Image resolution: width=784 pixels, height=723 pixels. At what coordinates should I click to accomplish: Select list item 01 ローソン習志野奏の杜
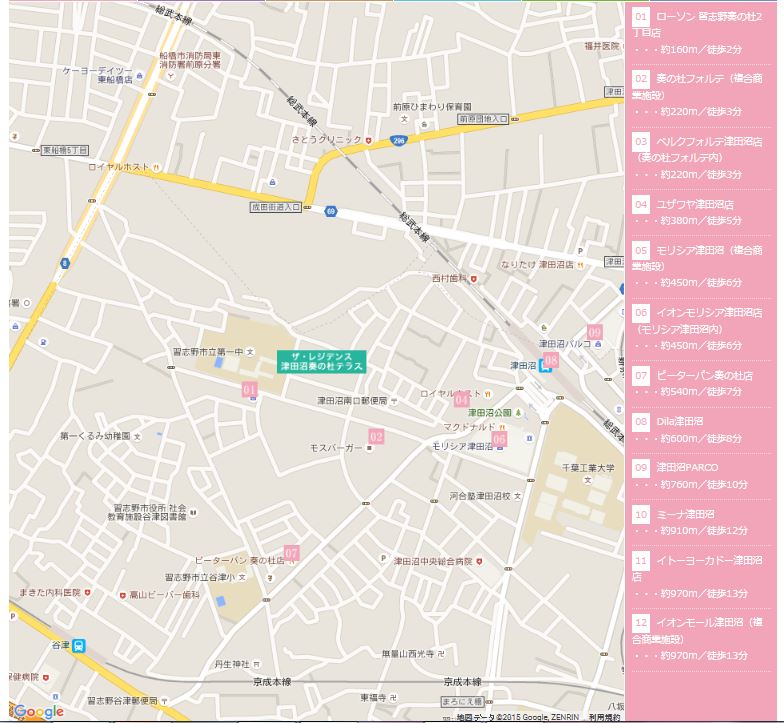tap(700, 24)
